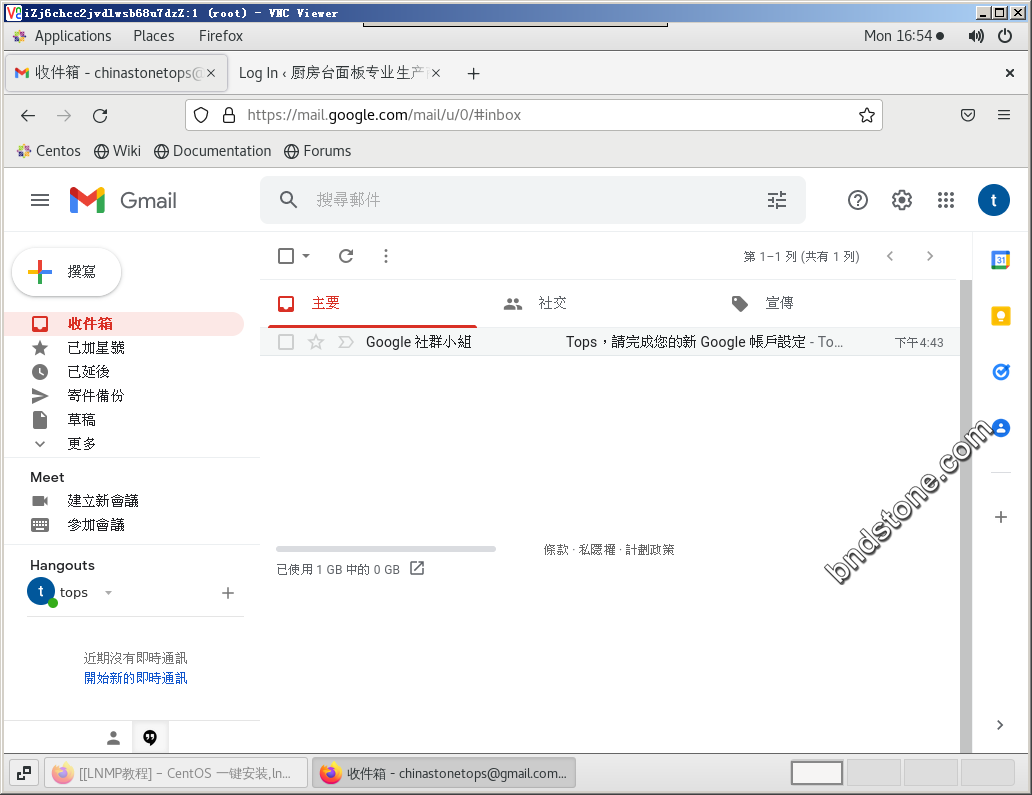
Task: Tick checkbox for Google 社群小組 email
Action: [286, 342]
